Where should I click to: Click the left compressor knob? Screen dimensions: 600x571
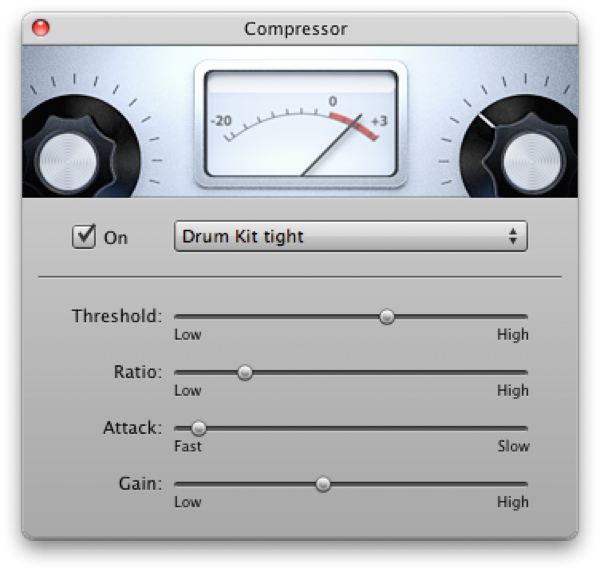pyautogui.click(x=70, y=159)
